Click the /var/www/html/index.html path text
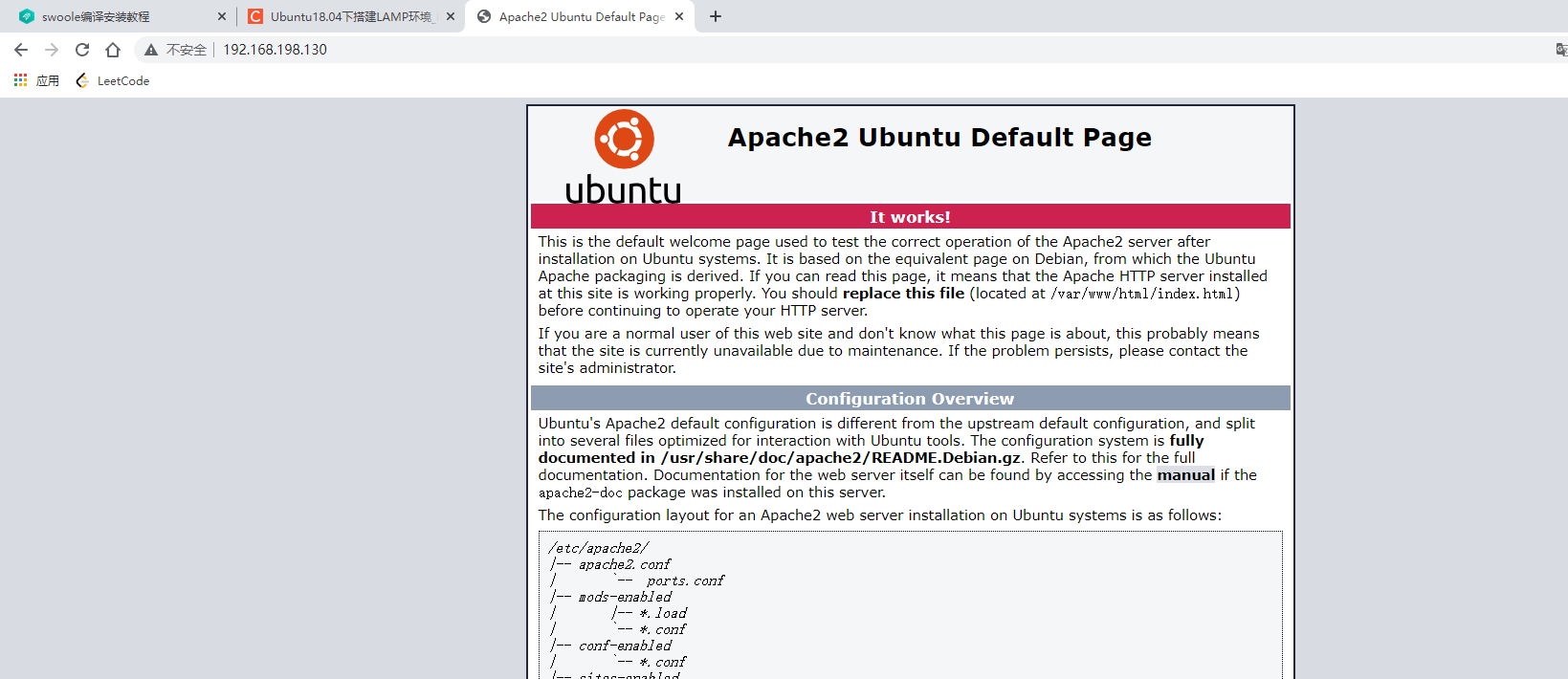1568x679 pixels. (x=1141, y=295)
